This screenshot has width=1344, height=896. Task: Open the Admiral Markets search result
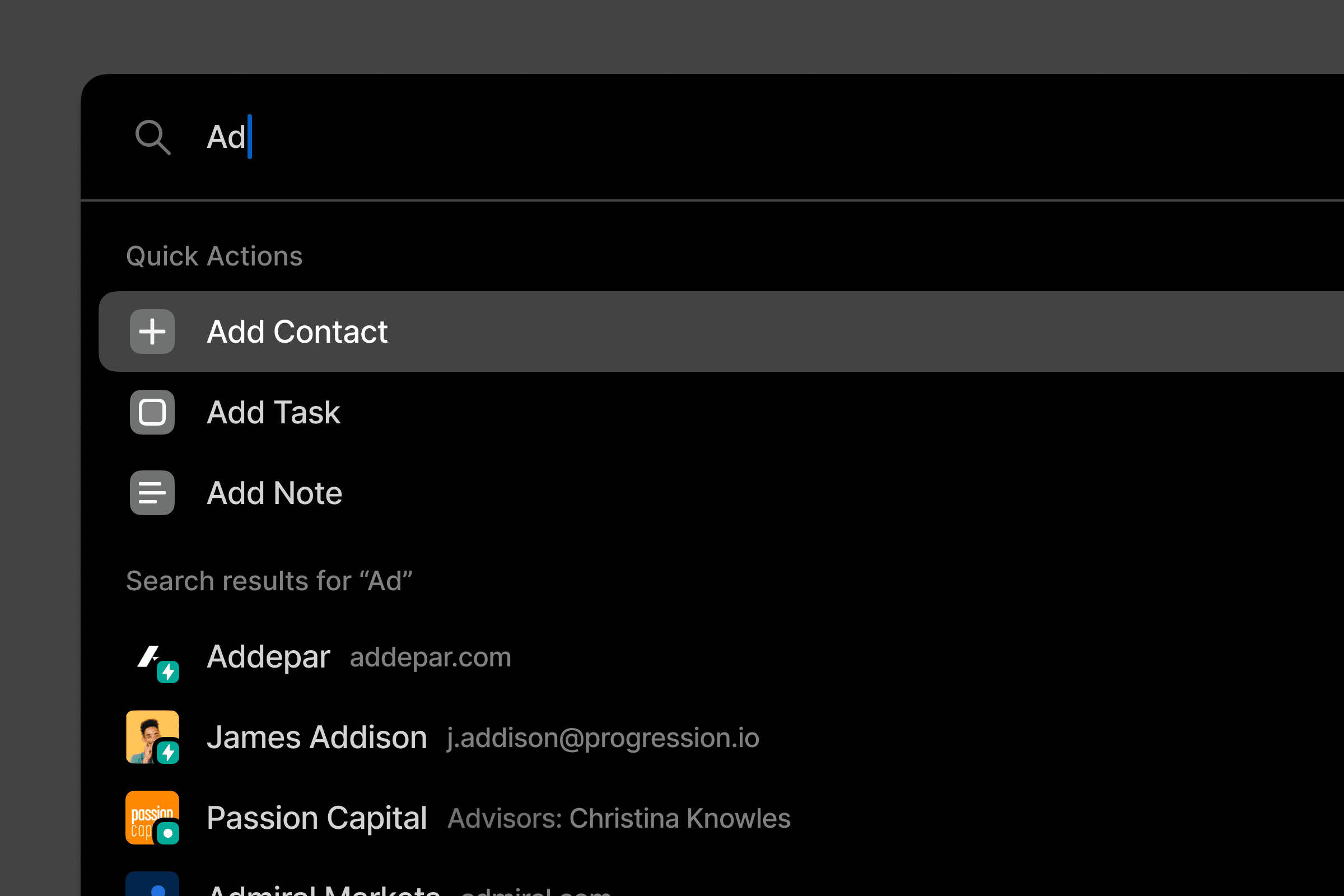[721, 880]
